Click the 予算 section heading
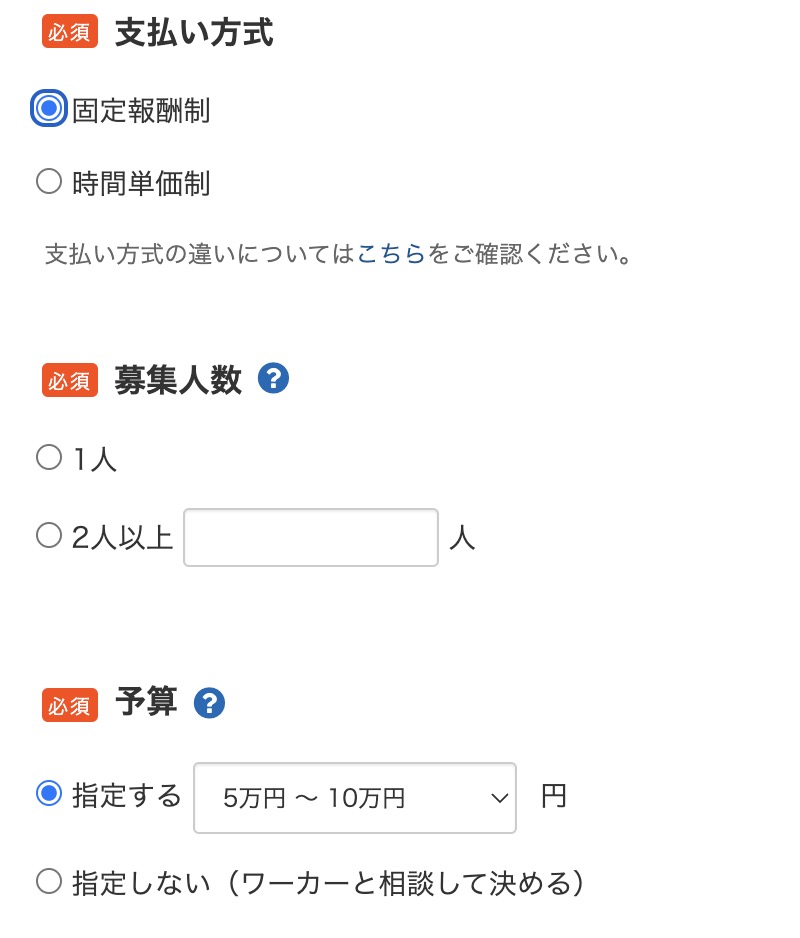 (x=146, y=703)
